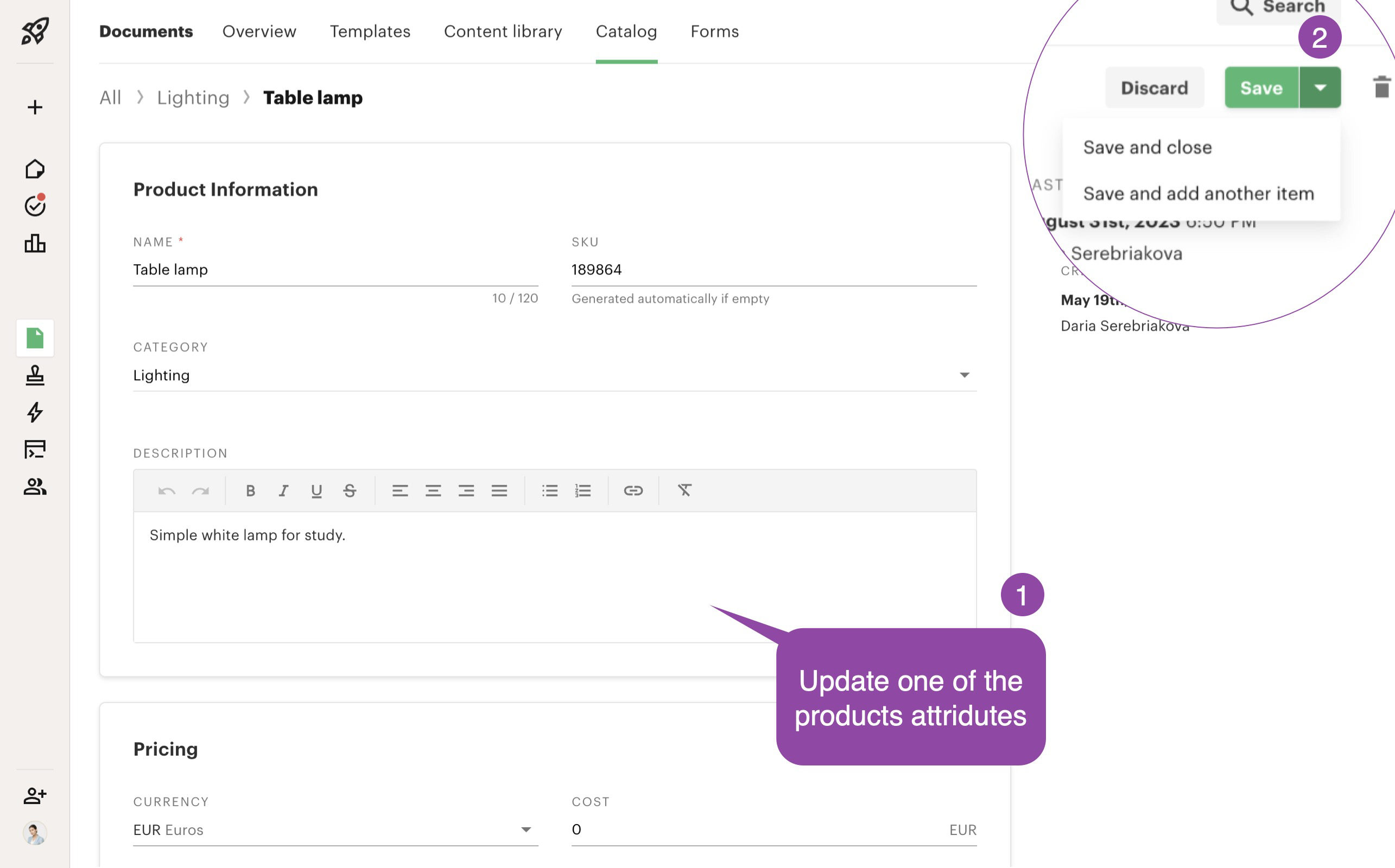This screenshot has width=1395, height=868.
Task: Open the tasks checkmark icon with notification dot
Action: 35,206
